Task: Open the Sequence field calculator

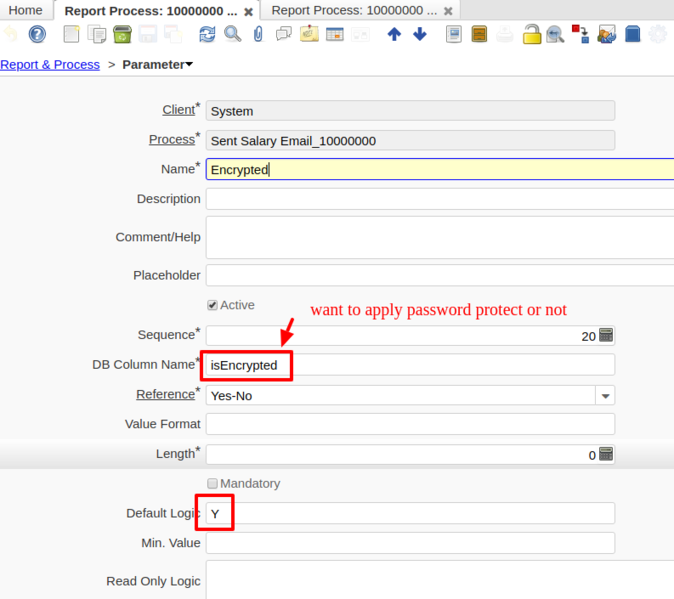Action: click(605, 336)
